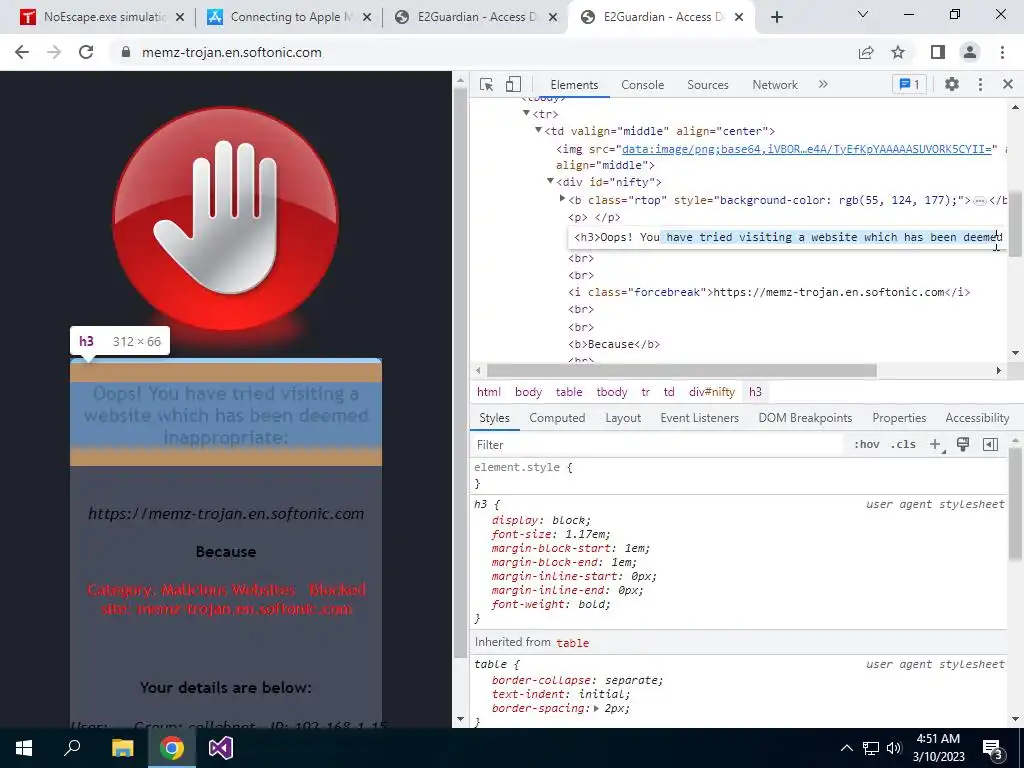The width and height of the screenshot is (1024, 768).
Task: Activate the inspect element picker tool
Action: (x=486, y=84)
